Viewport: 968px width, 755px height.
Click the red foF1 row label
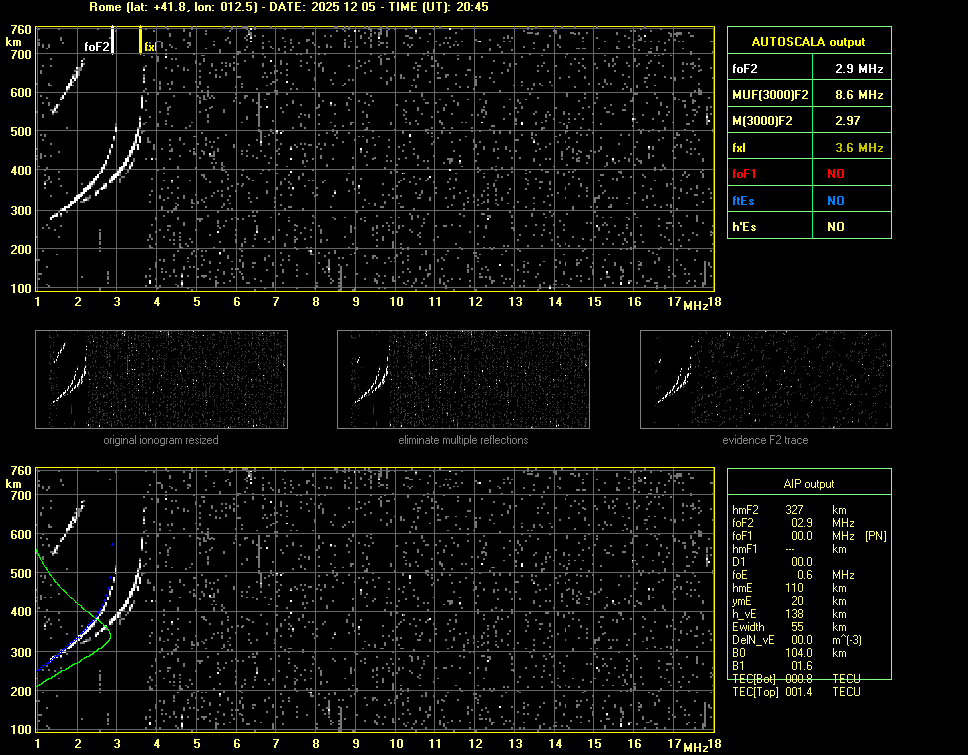tap(746, 173)
